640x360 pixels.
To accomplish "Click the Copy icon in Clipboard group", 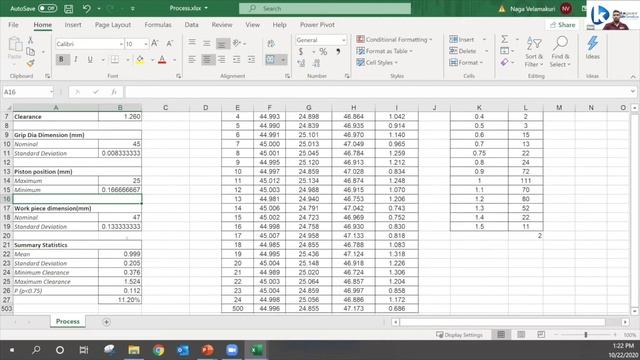I will 31,51.
